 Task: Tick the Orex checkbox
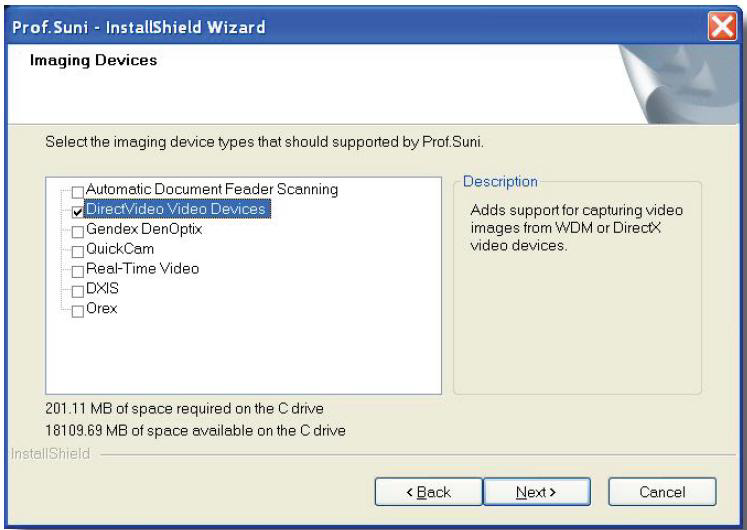pyautogui.click(x=77, y=311)
